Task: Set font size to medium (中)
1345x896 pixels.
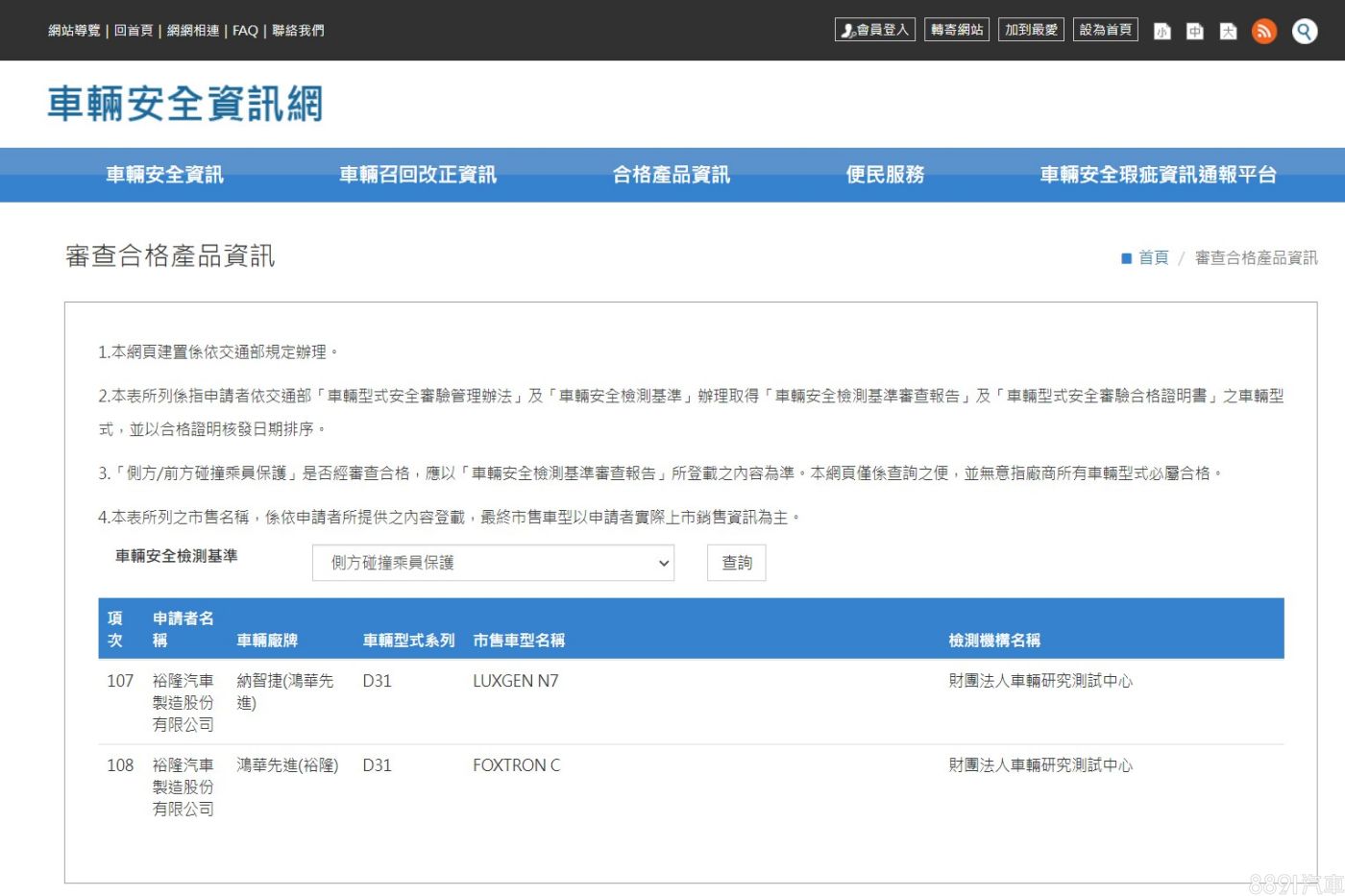Action: [x=1194, y=31]
